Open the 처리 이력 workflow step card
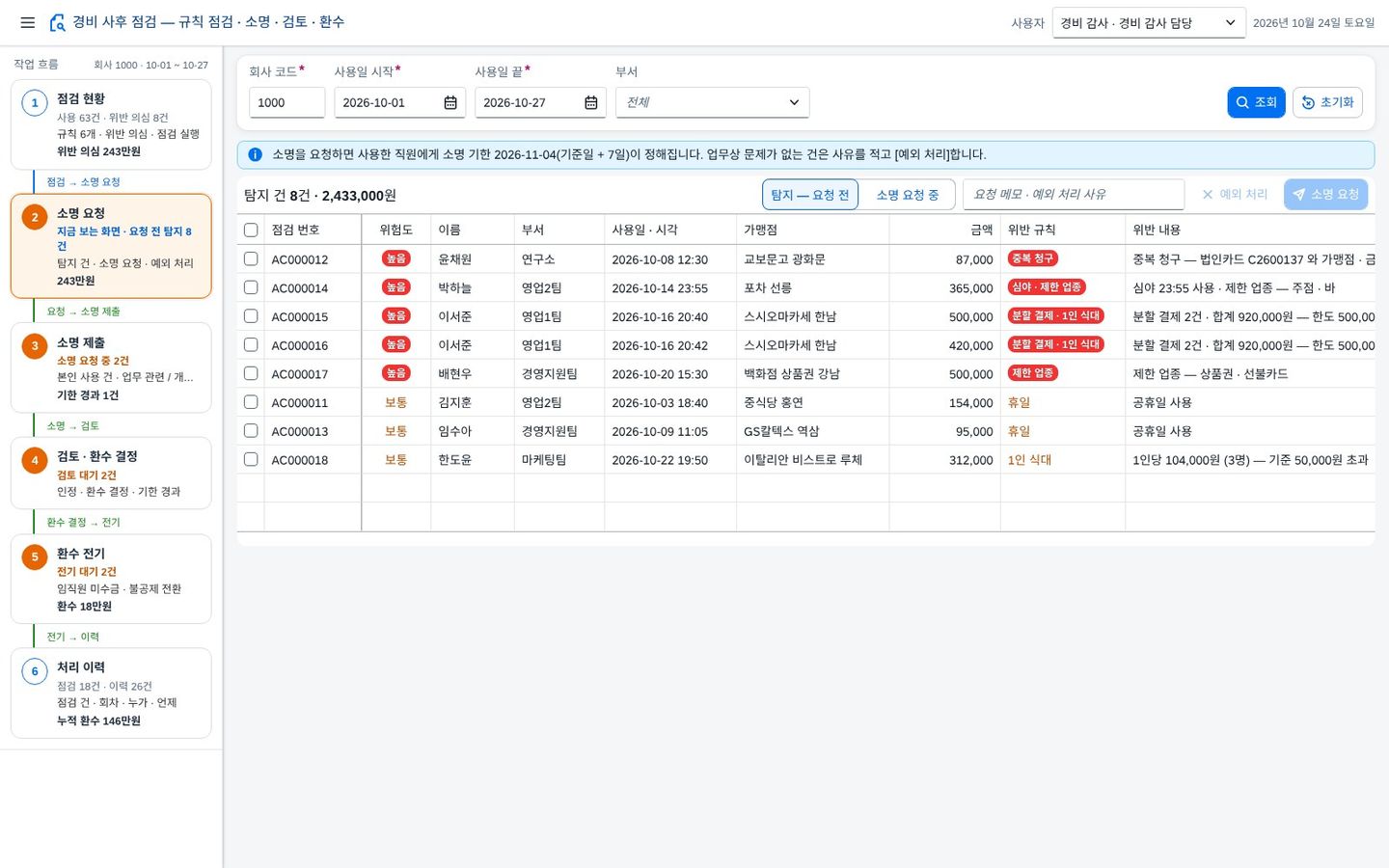 click(x=111, y=693)
